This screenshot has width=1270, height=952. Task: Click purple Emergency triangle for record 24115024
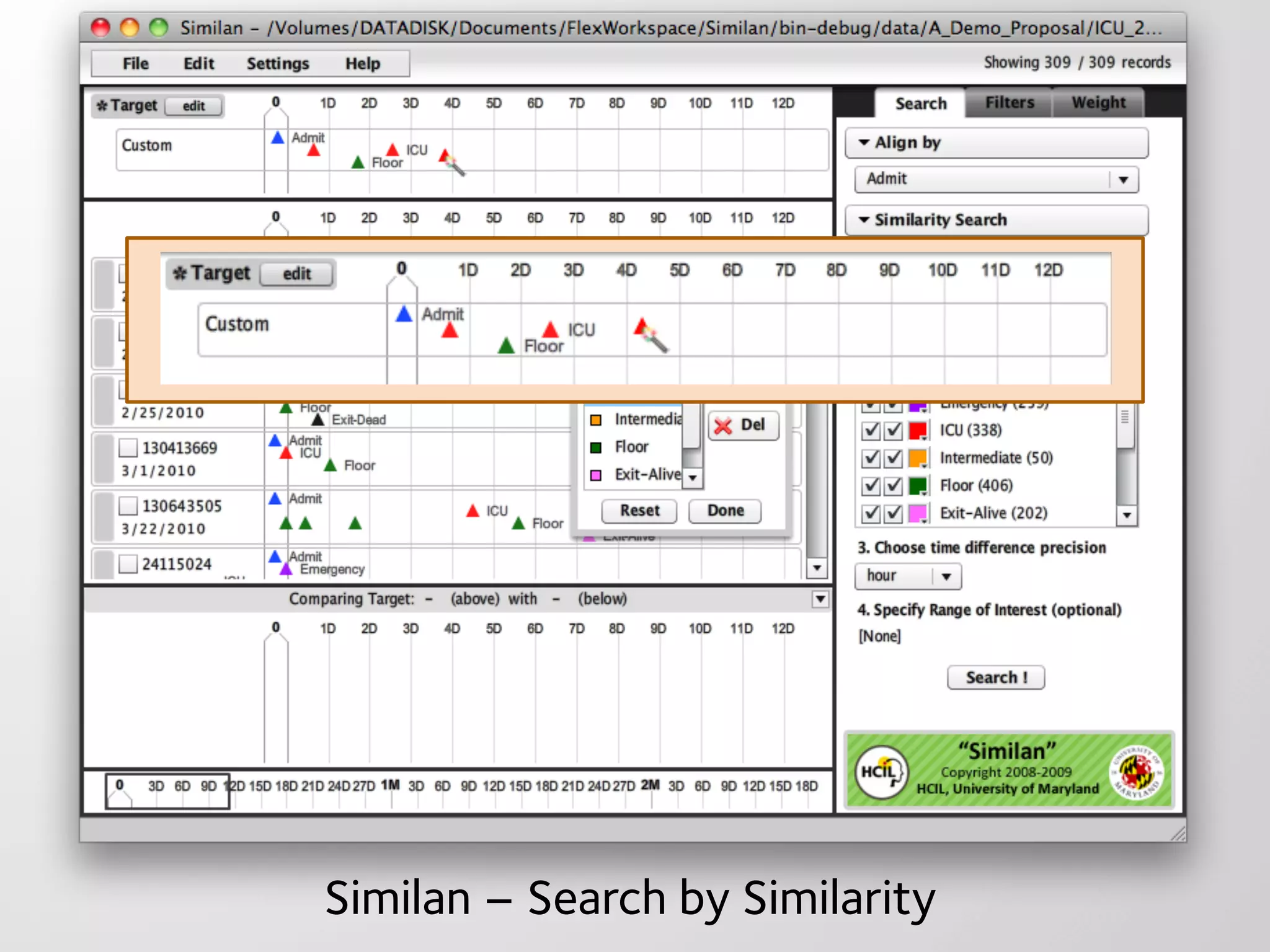click(x=286, y=569)
